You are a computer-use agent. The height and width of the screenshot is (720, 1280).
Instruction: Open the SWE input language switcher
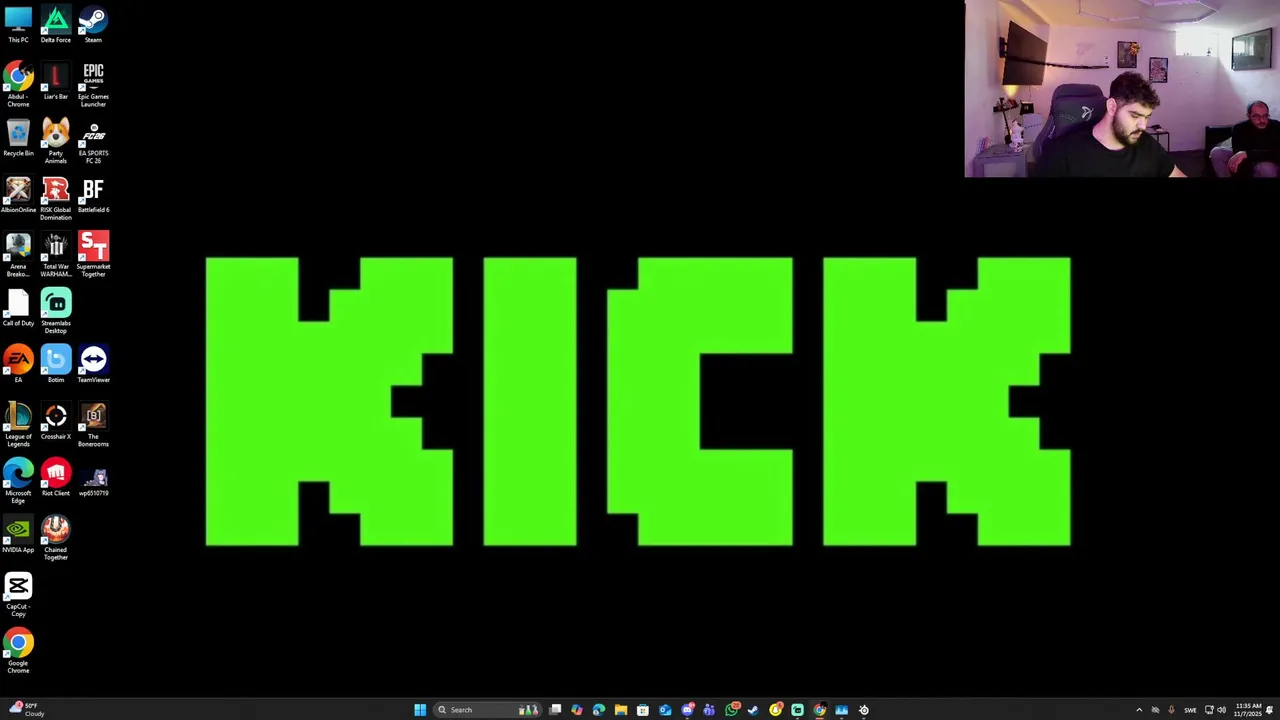[x=1190, y=710]
